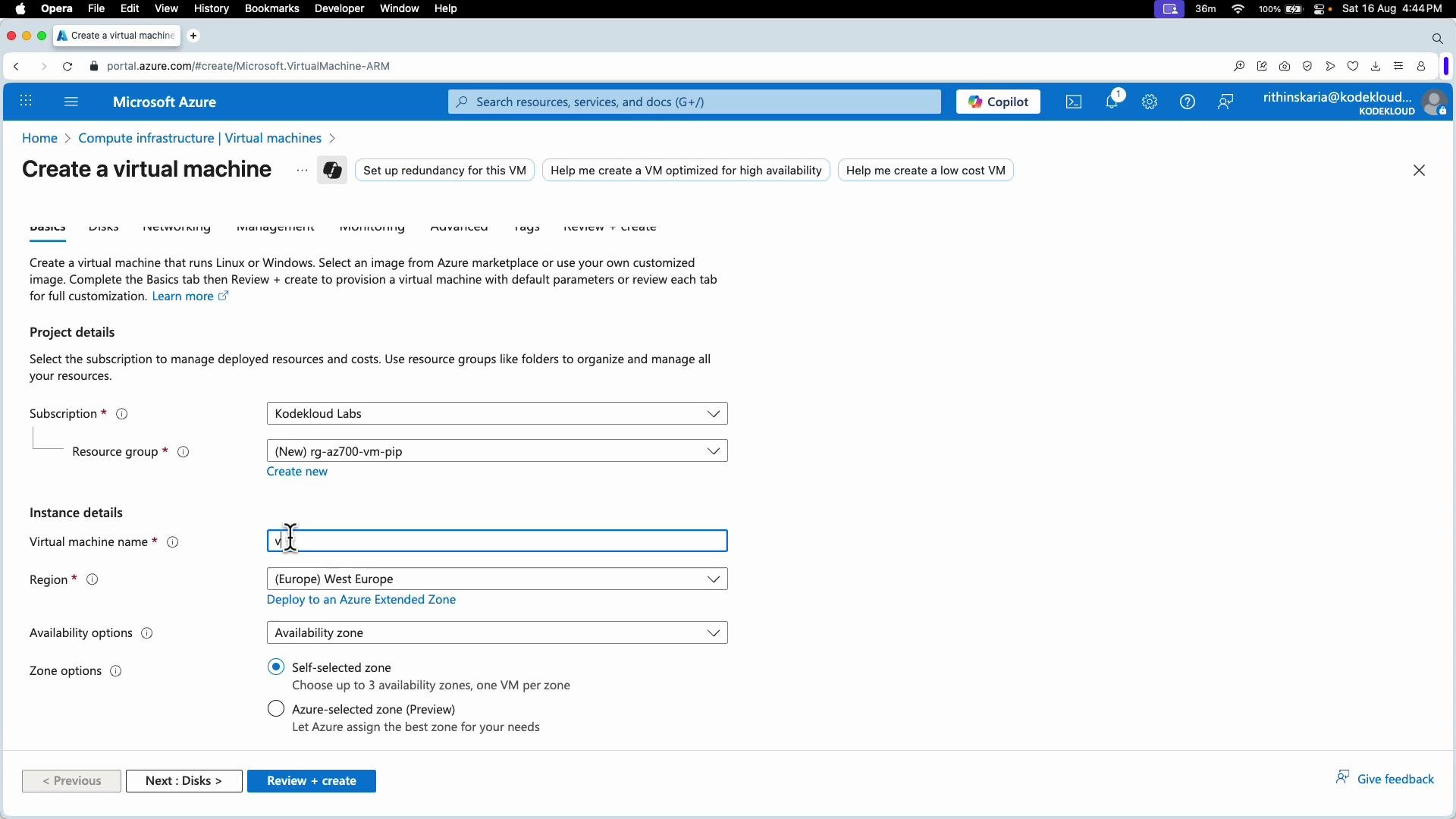Open Opera tab search magnifier
1456x819 pixels.
(1437, 38)
